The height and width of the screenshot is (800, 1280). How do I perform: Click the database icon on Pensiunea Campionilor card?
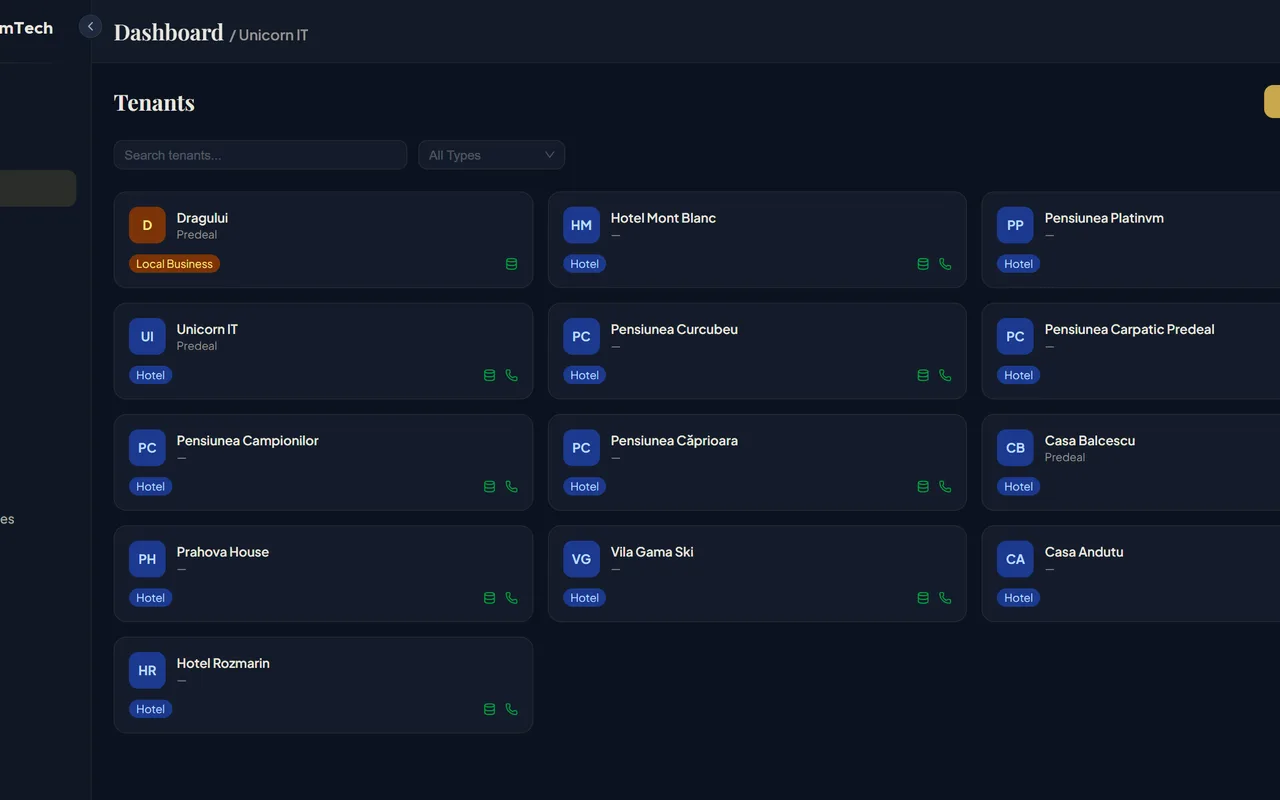pos(489,486)
